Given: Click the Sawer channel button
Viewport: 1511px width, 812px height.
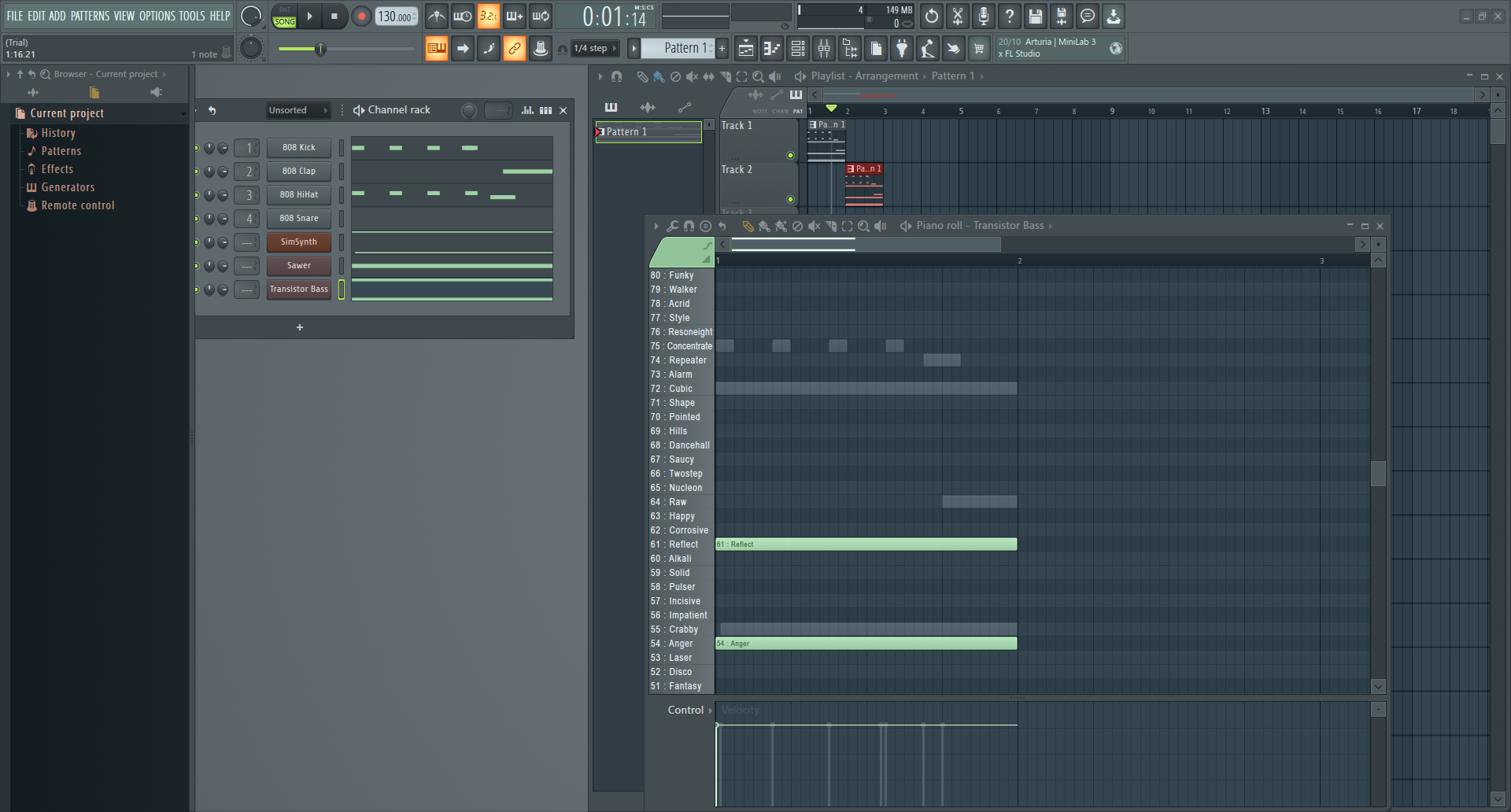Looking at the screenshot, I should coord(299,265).
